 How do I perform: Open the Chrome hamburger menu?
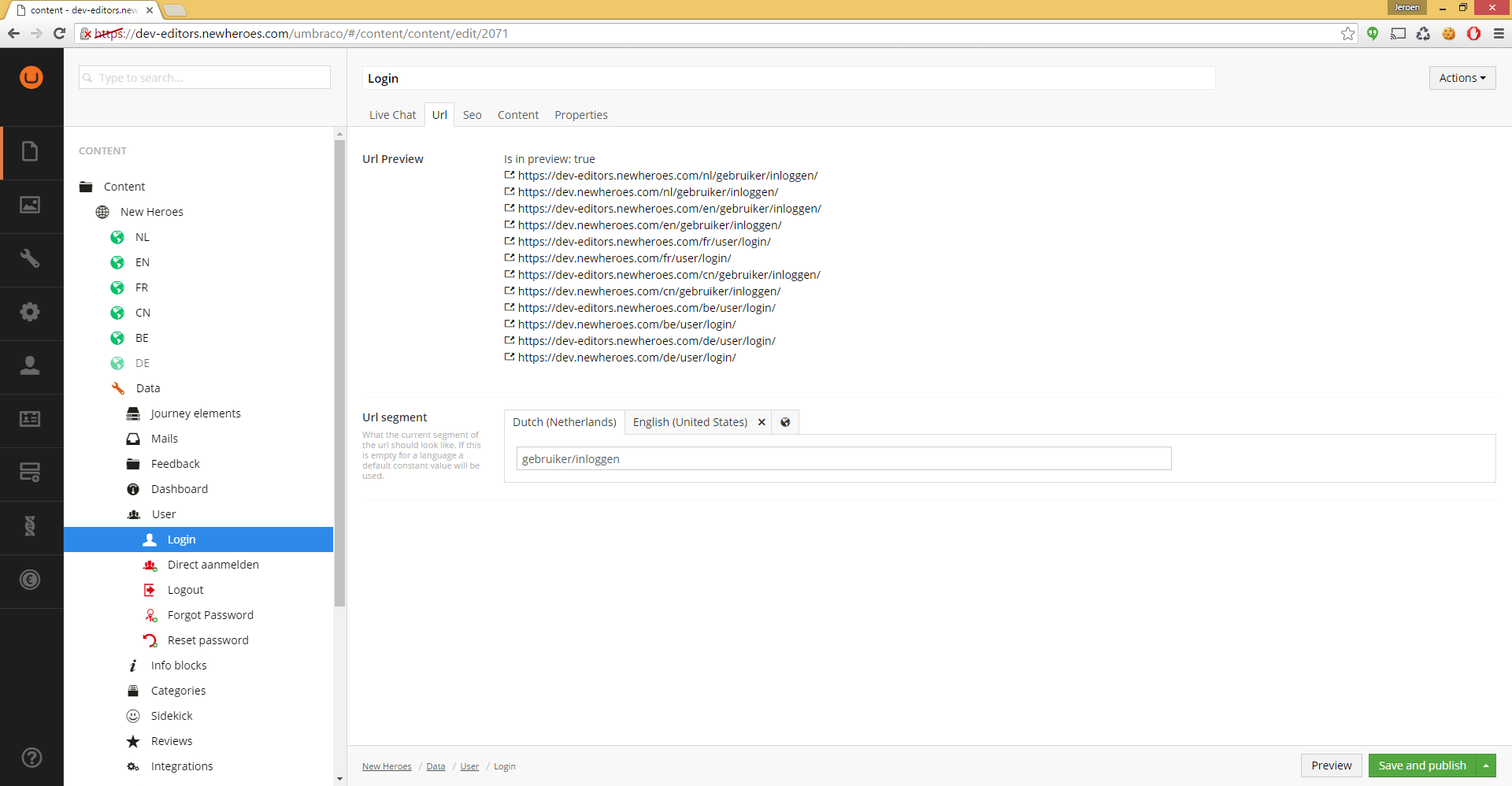[1499, 33]
